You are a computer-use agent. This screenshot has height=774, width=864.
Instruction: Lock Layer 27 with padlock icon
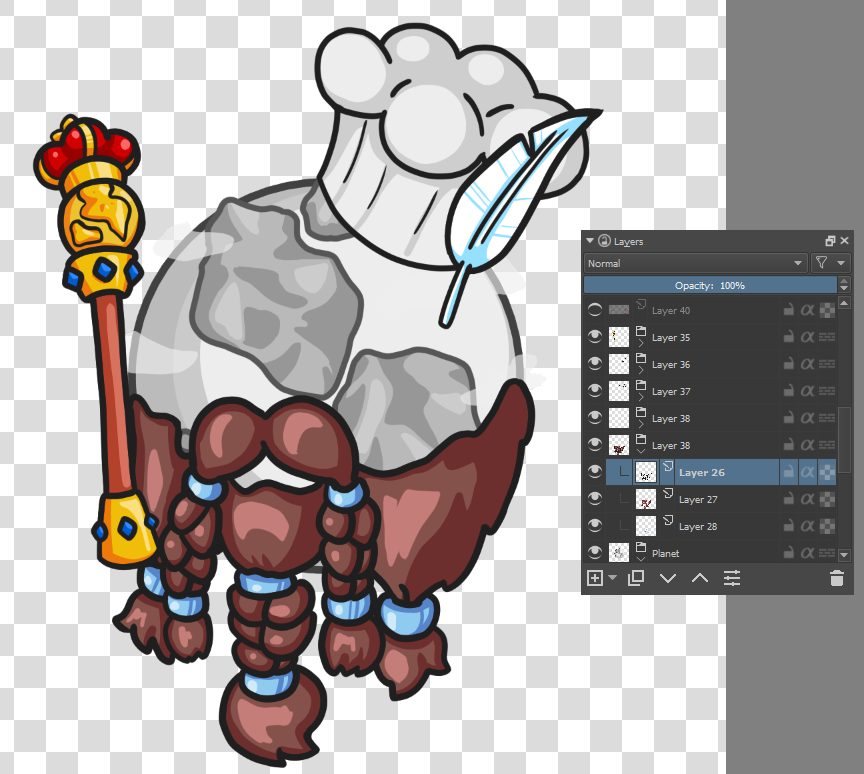[789, 499]
